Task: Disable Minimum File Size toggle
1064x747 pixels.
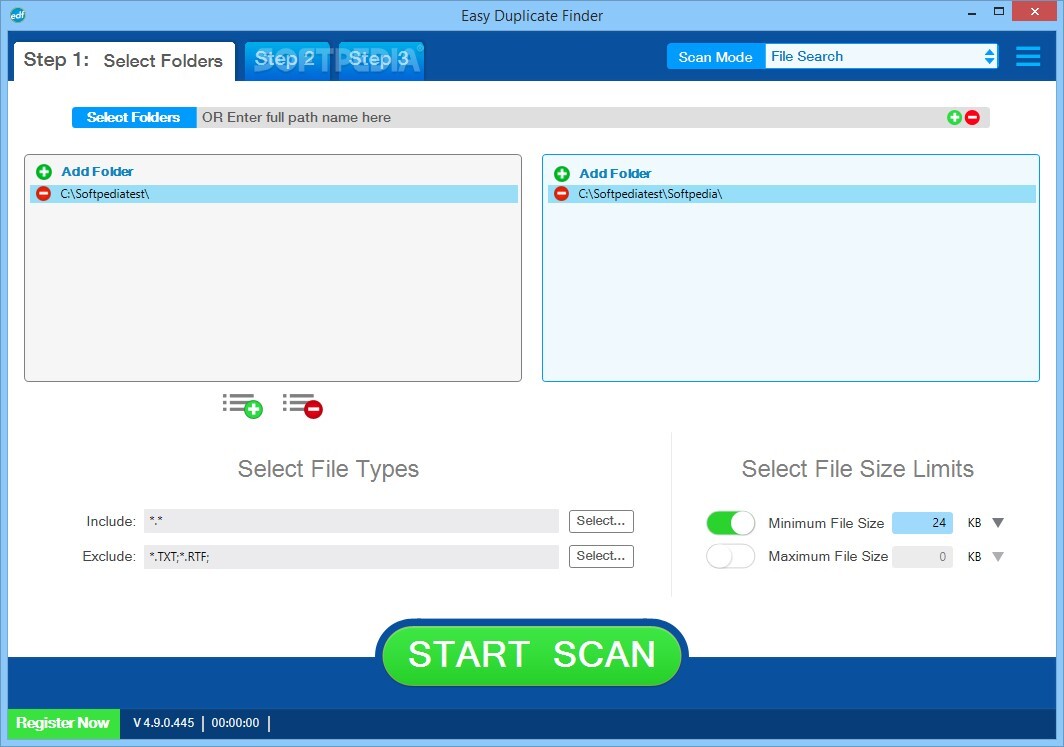Action: point(731,523)
